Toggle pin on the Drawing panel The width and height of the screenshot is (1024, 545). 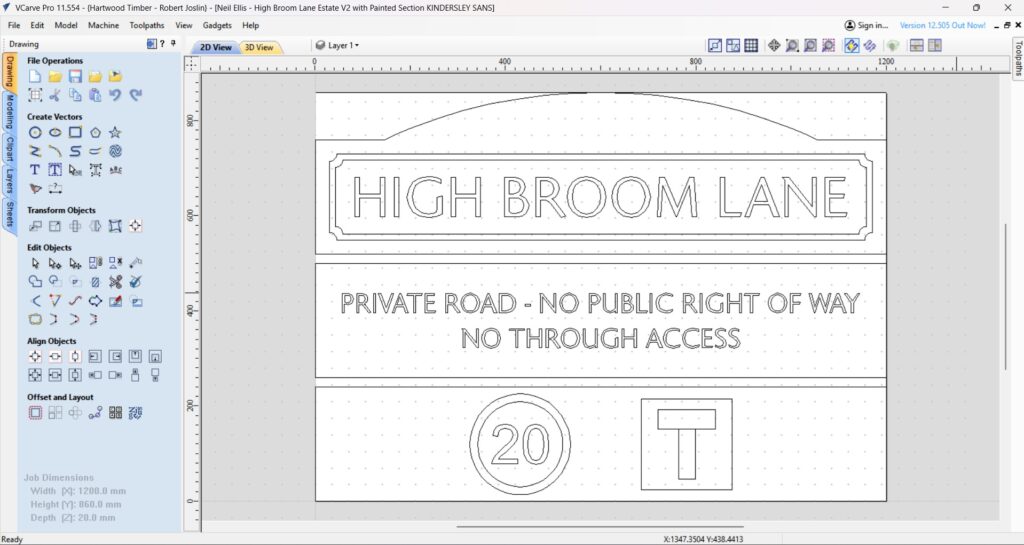coord(173,44)
